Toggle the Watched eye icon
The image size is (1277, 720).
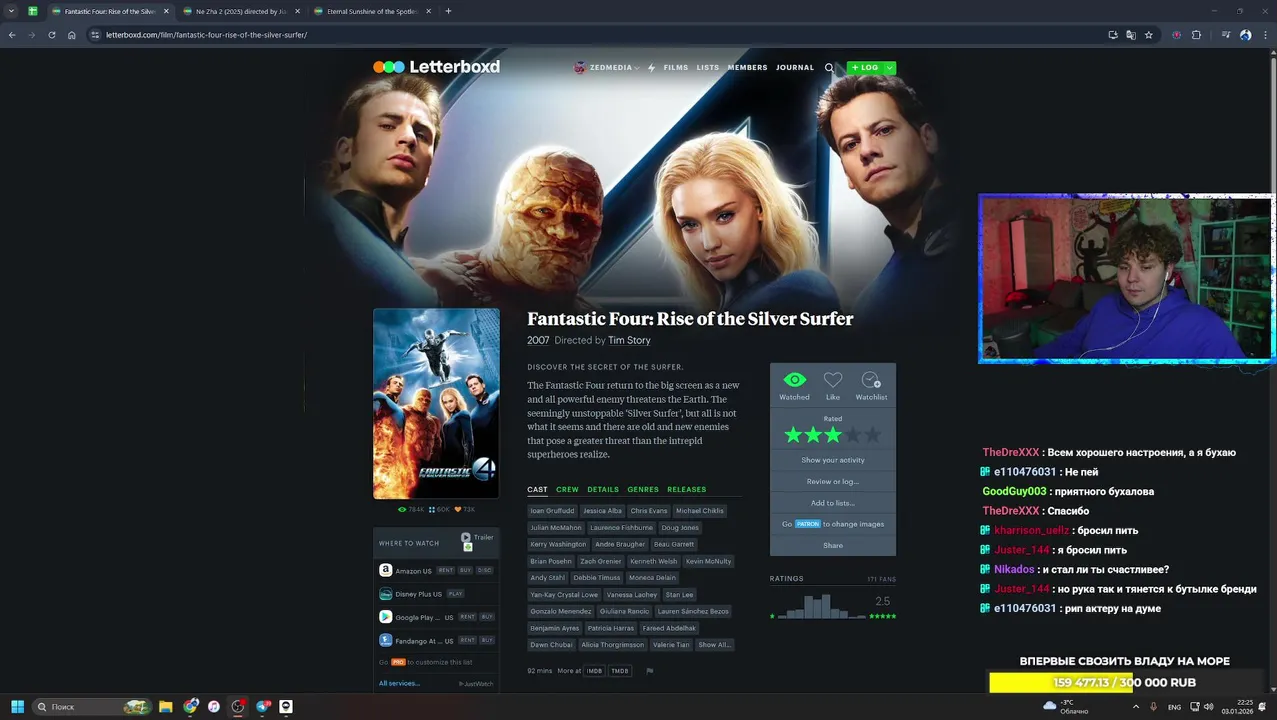pyautogui.click(x=794, y=380)
